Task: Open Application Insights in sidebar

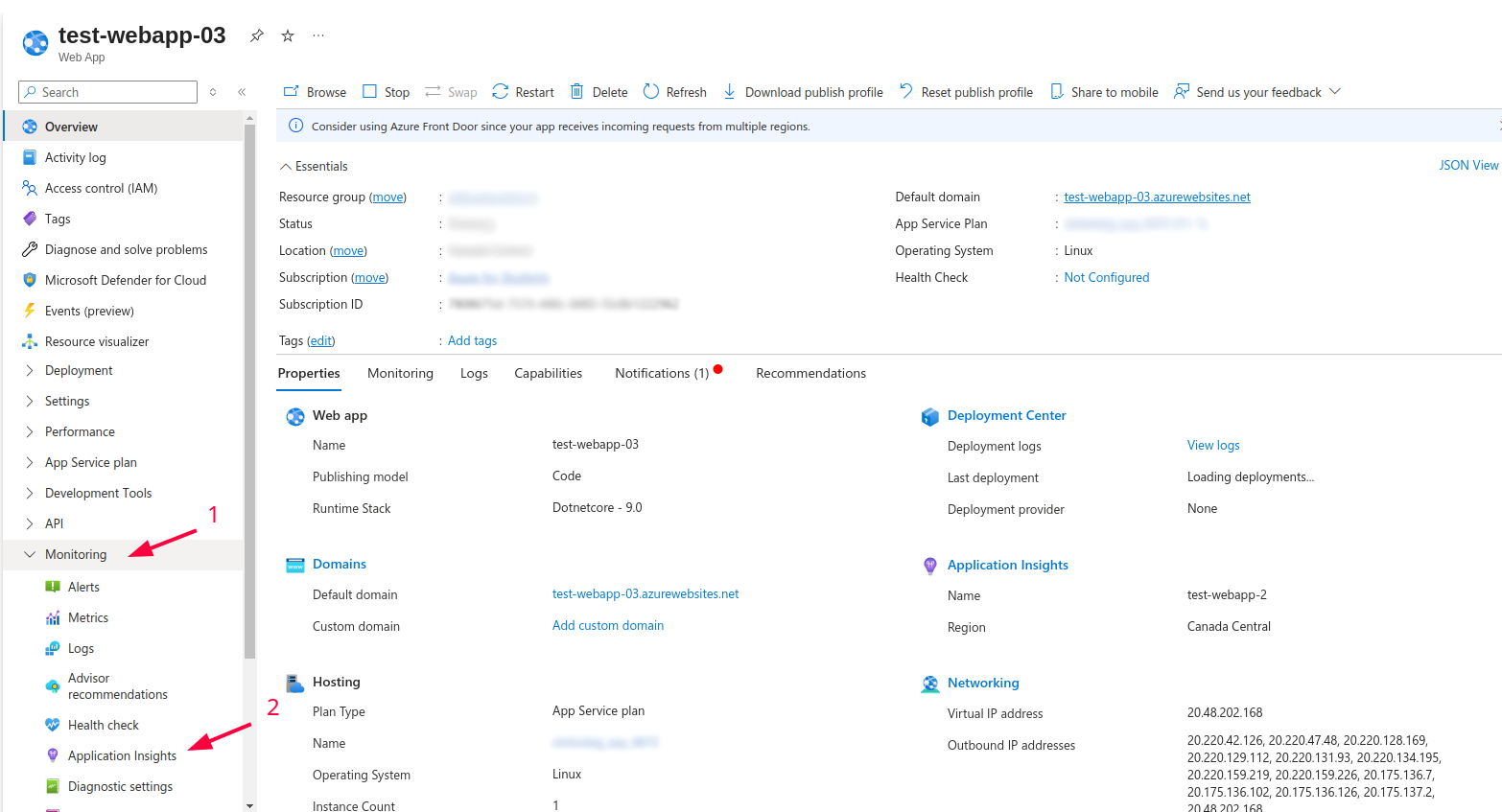Action: (x=122, y=756)
